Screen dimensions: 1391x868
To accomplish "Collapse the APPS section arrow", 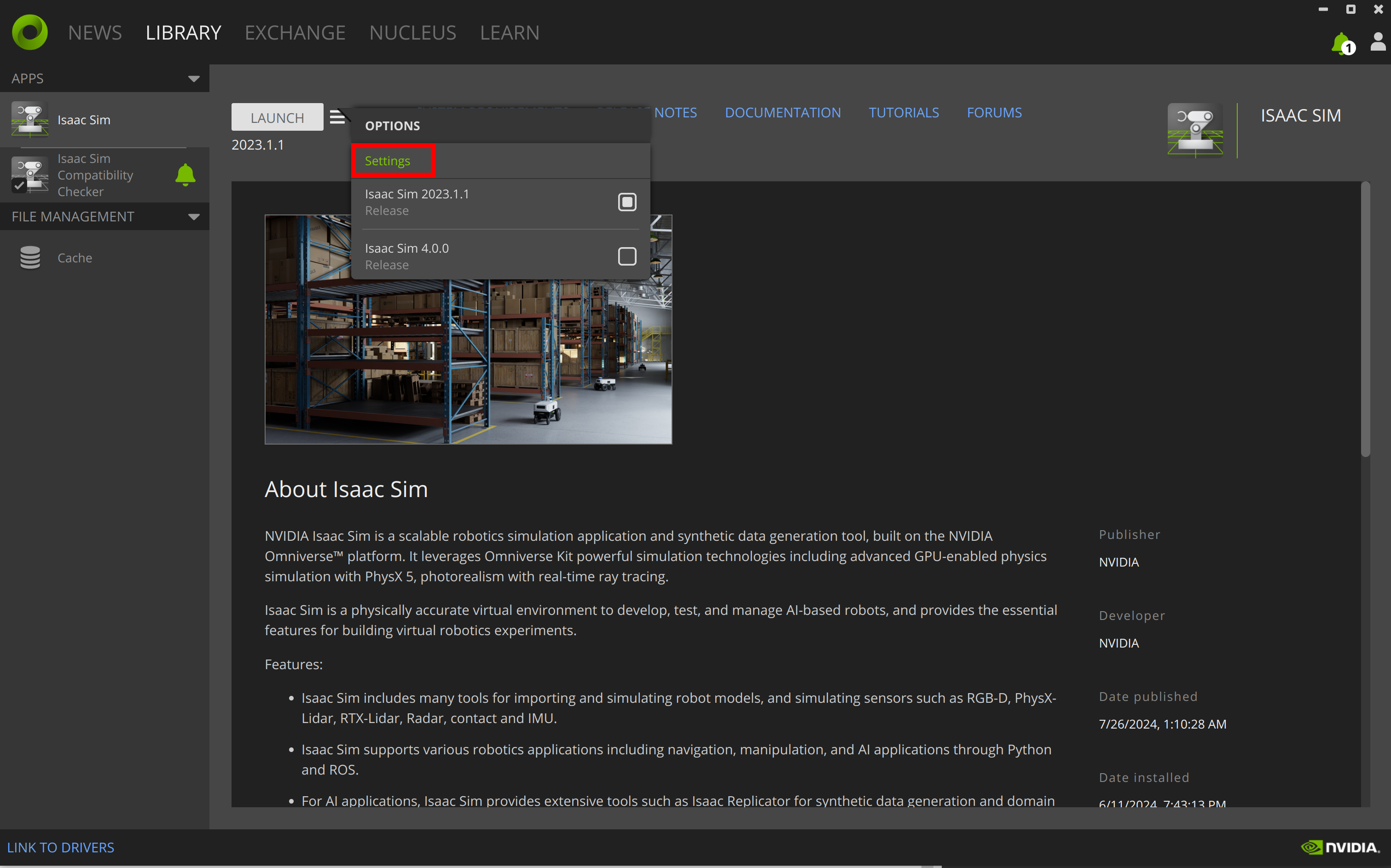I will (193, 79).
